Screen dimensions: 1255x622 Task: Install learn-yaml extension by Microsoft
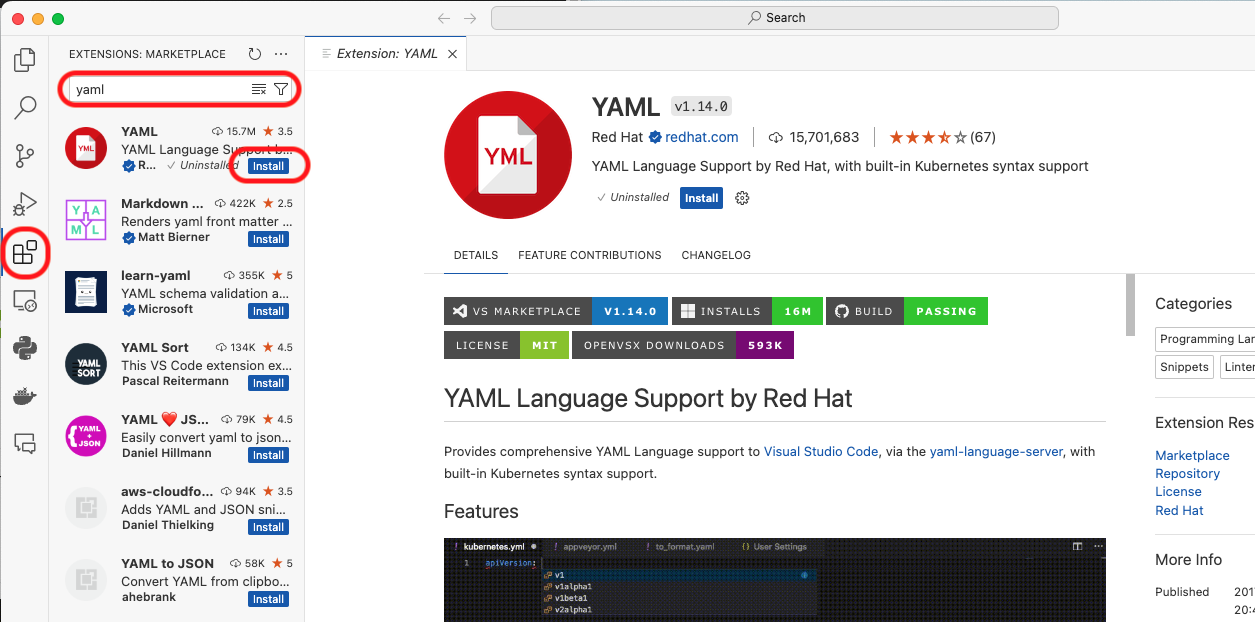pyautogui.click(x=268, y=311)
